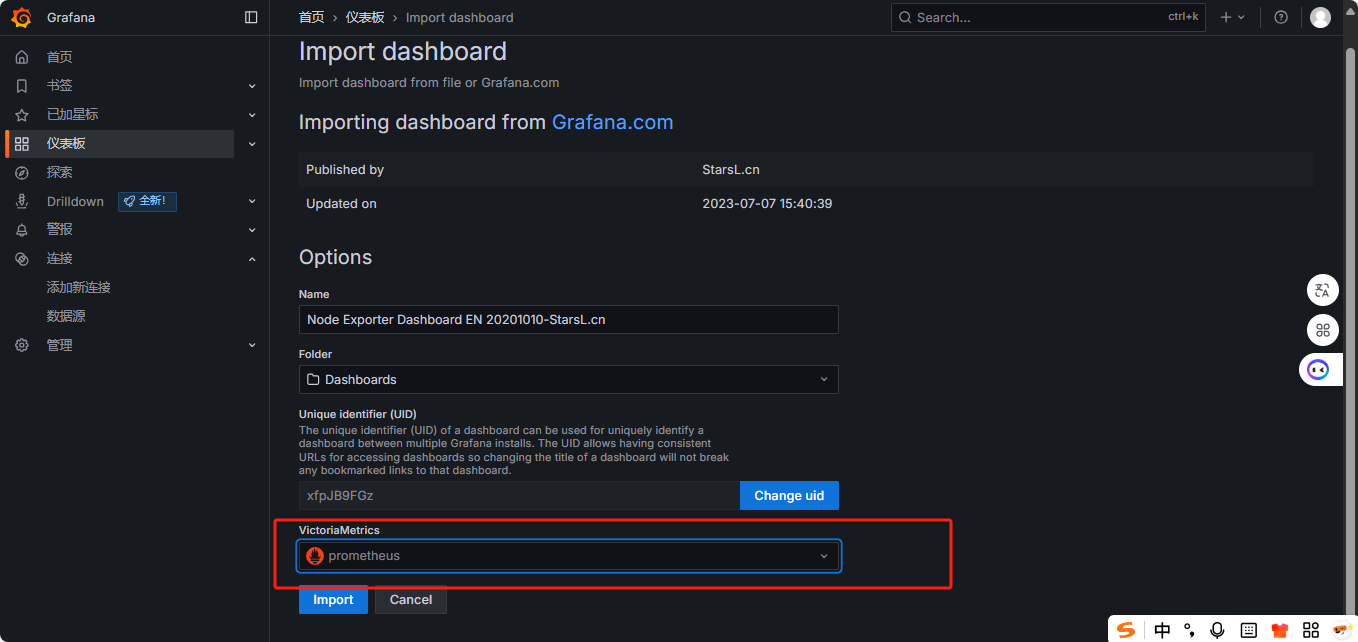The height and width of the screenshot is (642, 1358).
Task: Click the translate floating icon
Action: (x=1322, y=290)
